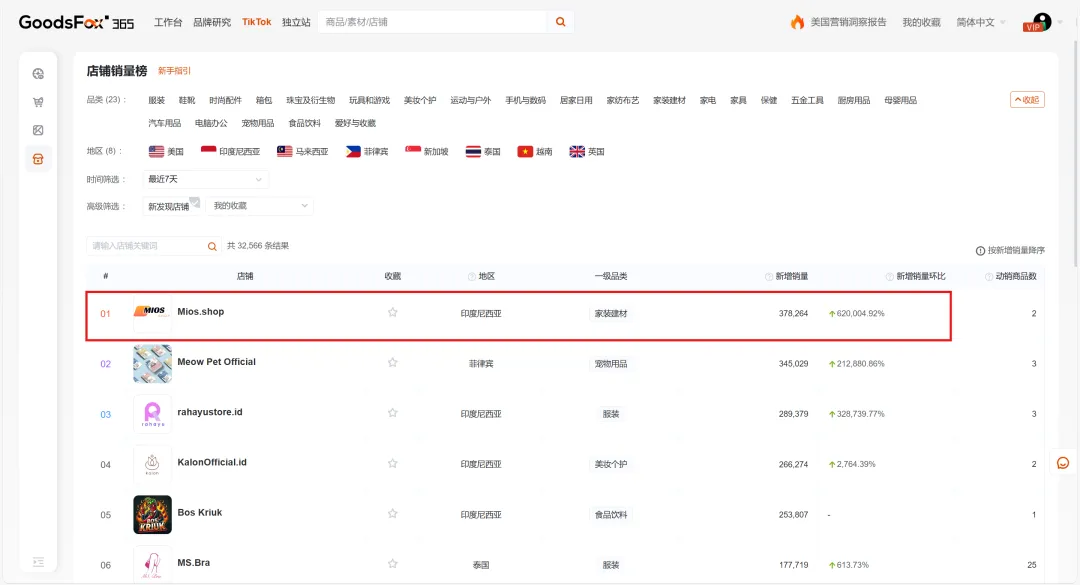
Task: Open the Mios.shop store name
Action: click(200, 311)
